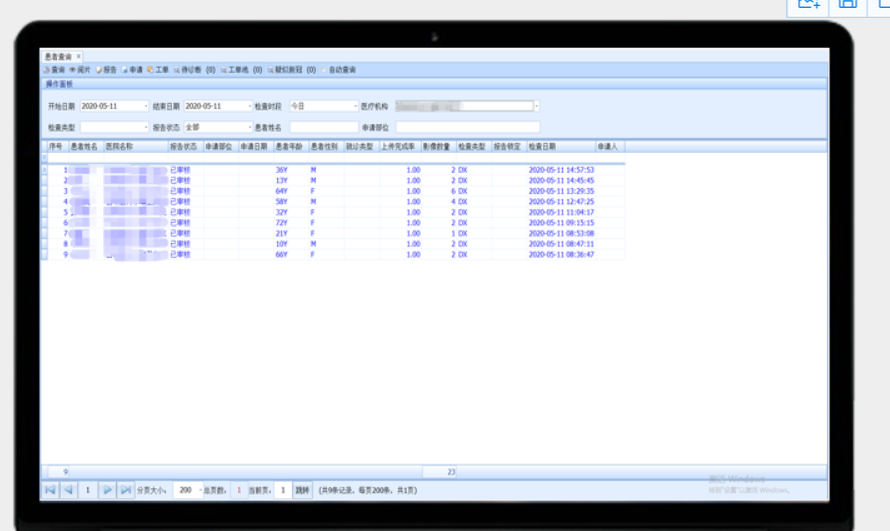Toggle the 自动查询 auto query checkbox
Image resolution: width=890 pixels, height=531 pixels.
(324, 70)
